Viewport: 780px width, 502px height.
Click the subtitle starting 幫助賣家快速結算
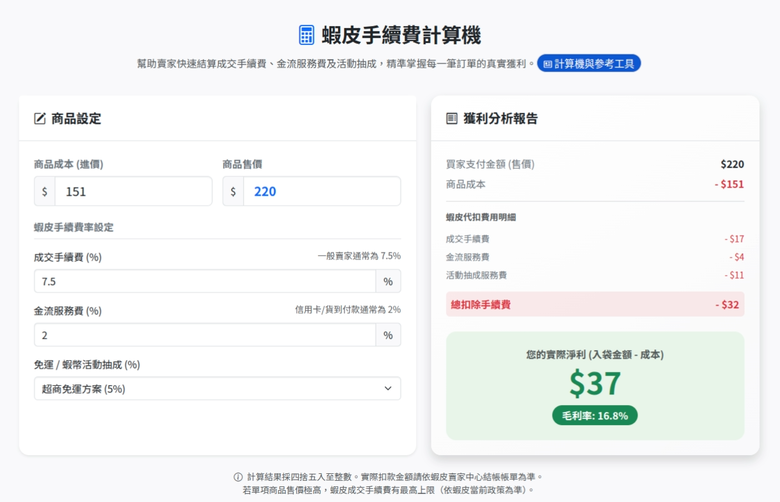click(336, 64)
